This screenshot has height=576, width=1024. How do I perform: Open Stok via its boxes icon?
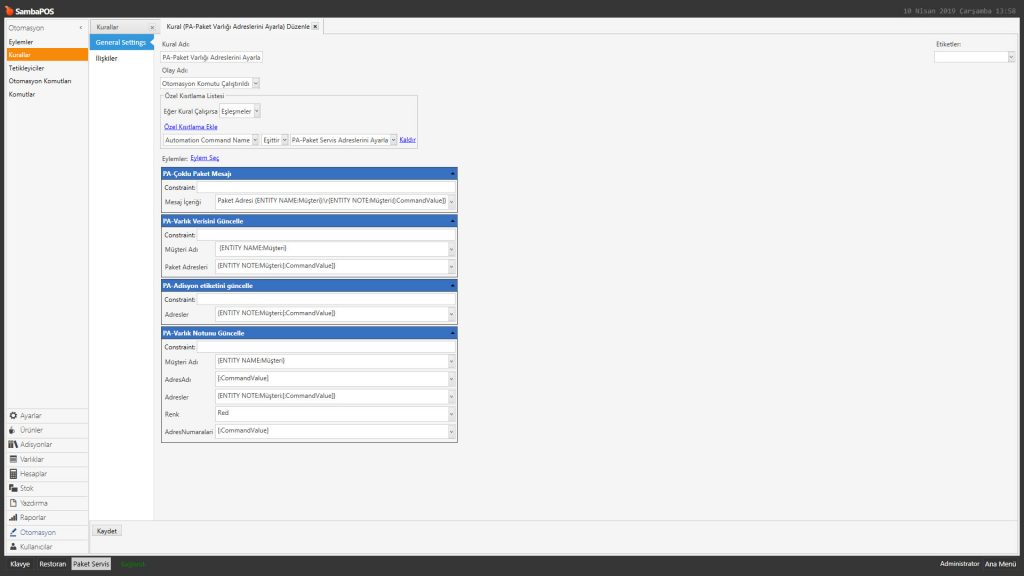[13, 488]
